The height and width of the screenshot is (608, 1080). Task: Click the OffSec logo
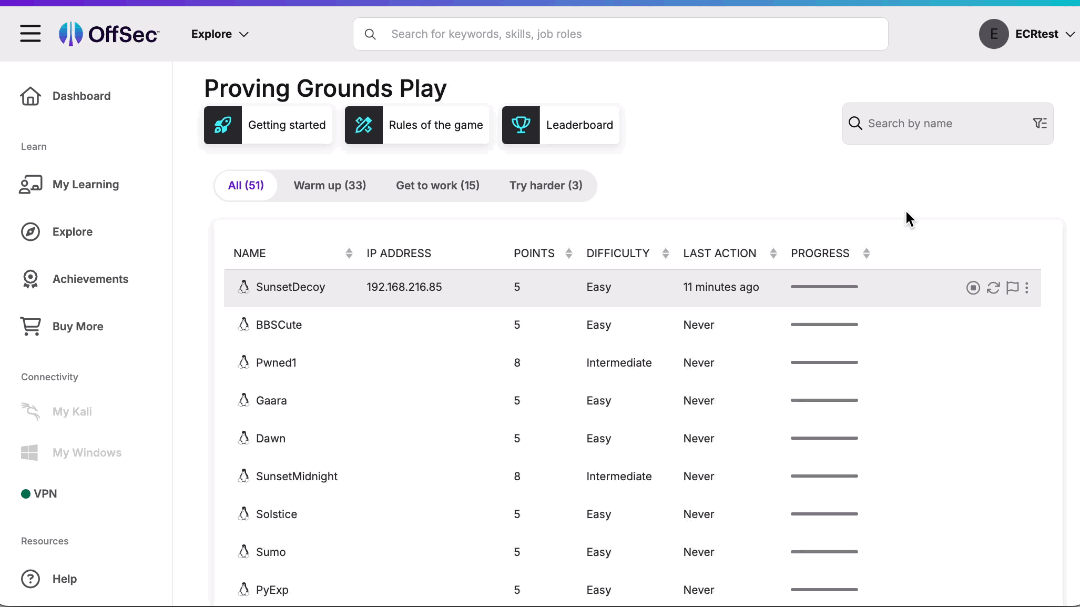click(x=109, y=34)
